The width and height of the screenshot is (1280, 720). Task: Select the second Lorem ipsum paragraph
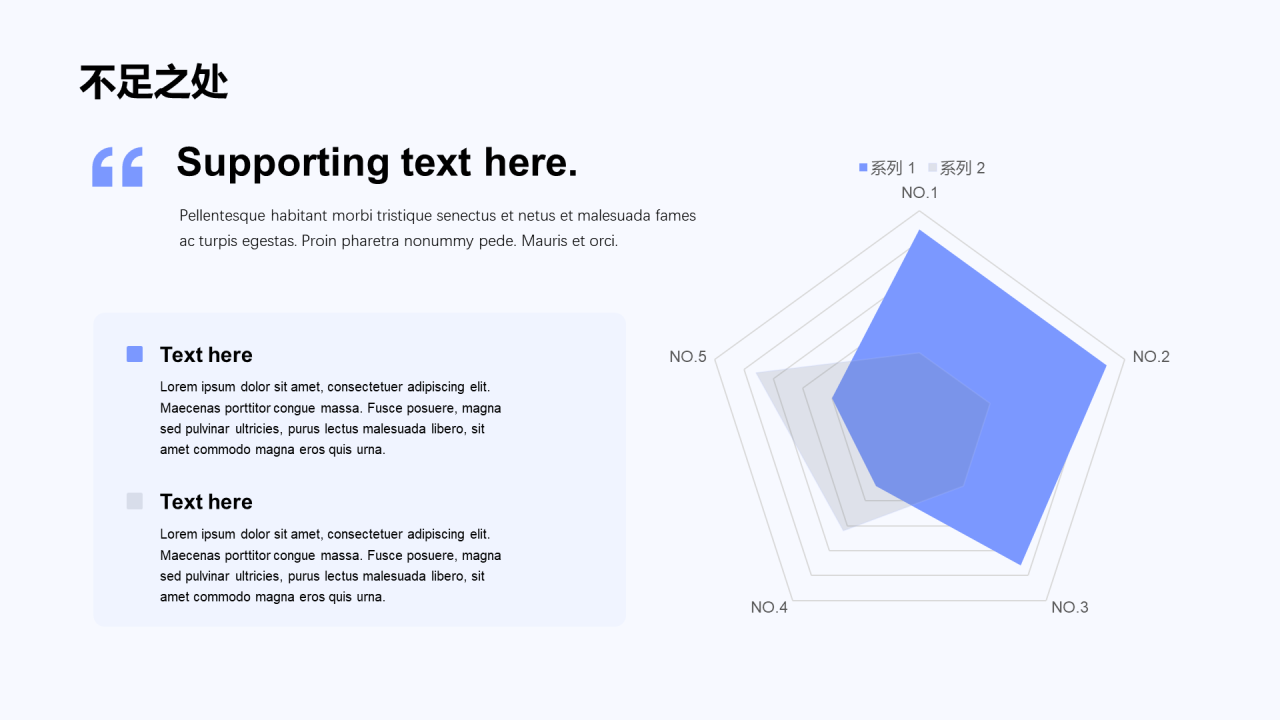(x=331, y=565)
